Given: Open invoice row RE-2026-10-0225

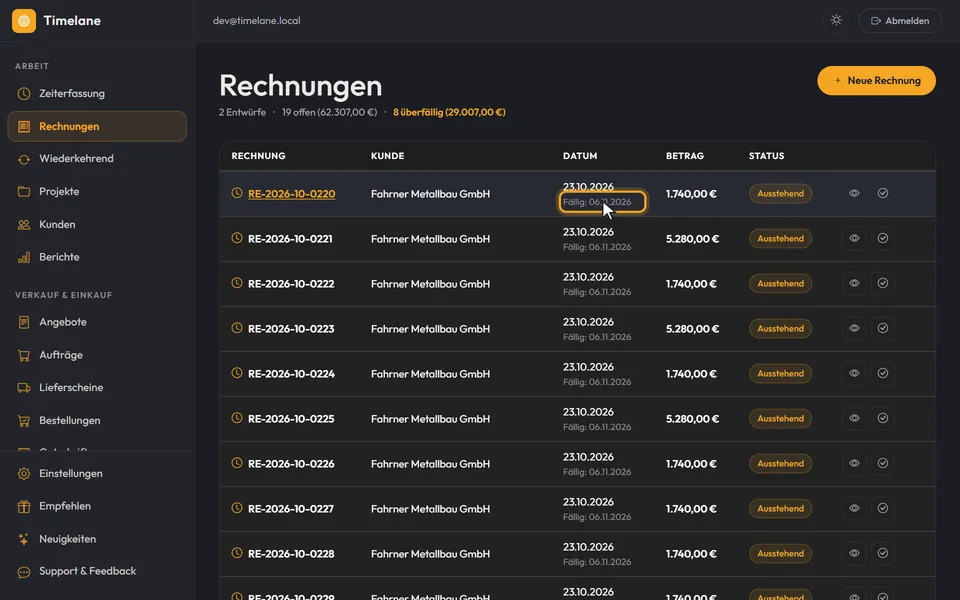Looking at the screenshot, I should (577, 419).
